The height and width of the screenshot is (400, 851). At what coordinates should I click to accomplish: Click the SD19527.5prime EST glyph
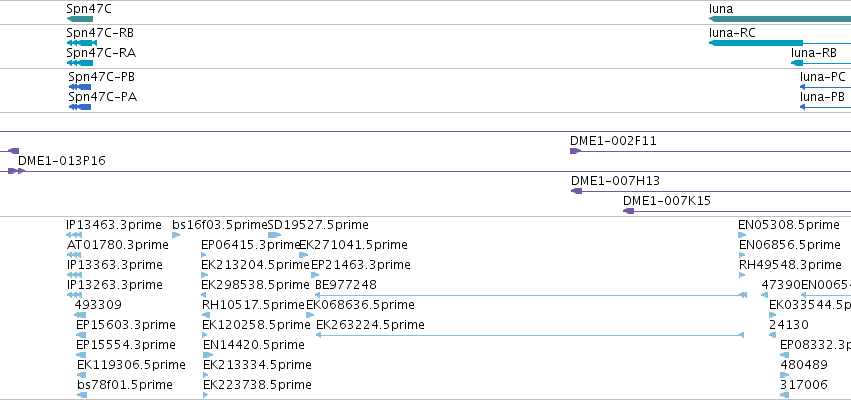pos(275,235)
